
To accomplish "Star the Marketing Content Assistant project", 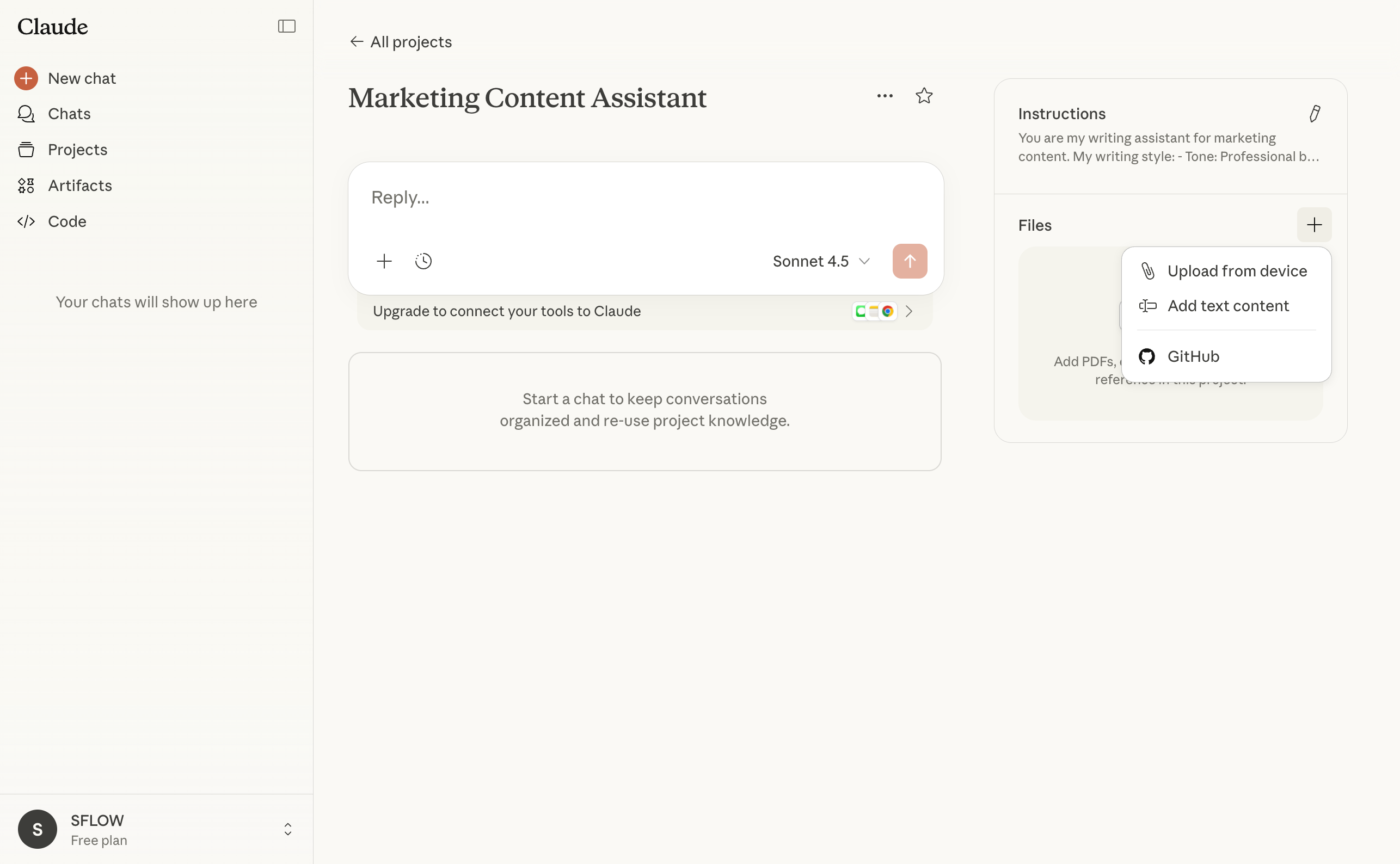I will 924,95.
